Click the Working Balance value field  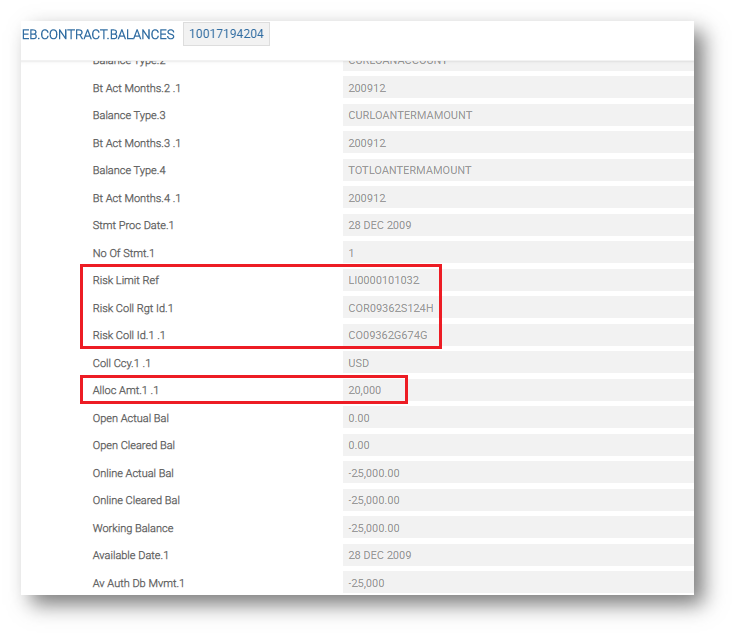click(517, 528)
